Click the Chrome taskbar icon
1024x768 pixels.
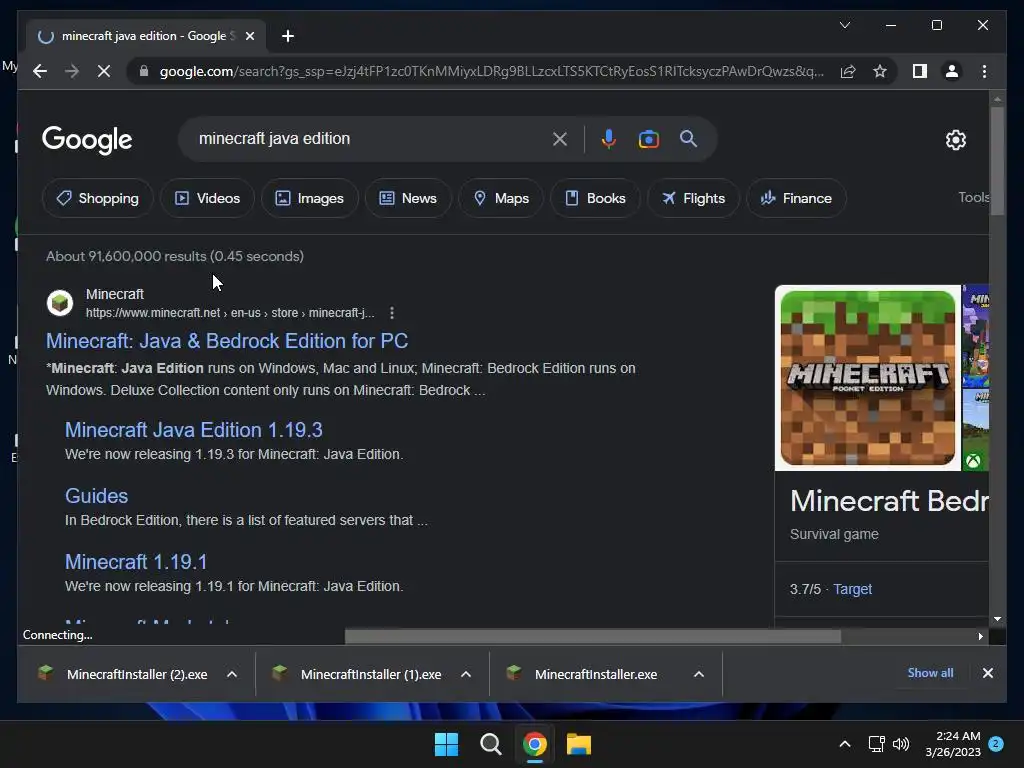tap(535, 744)
